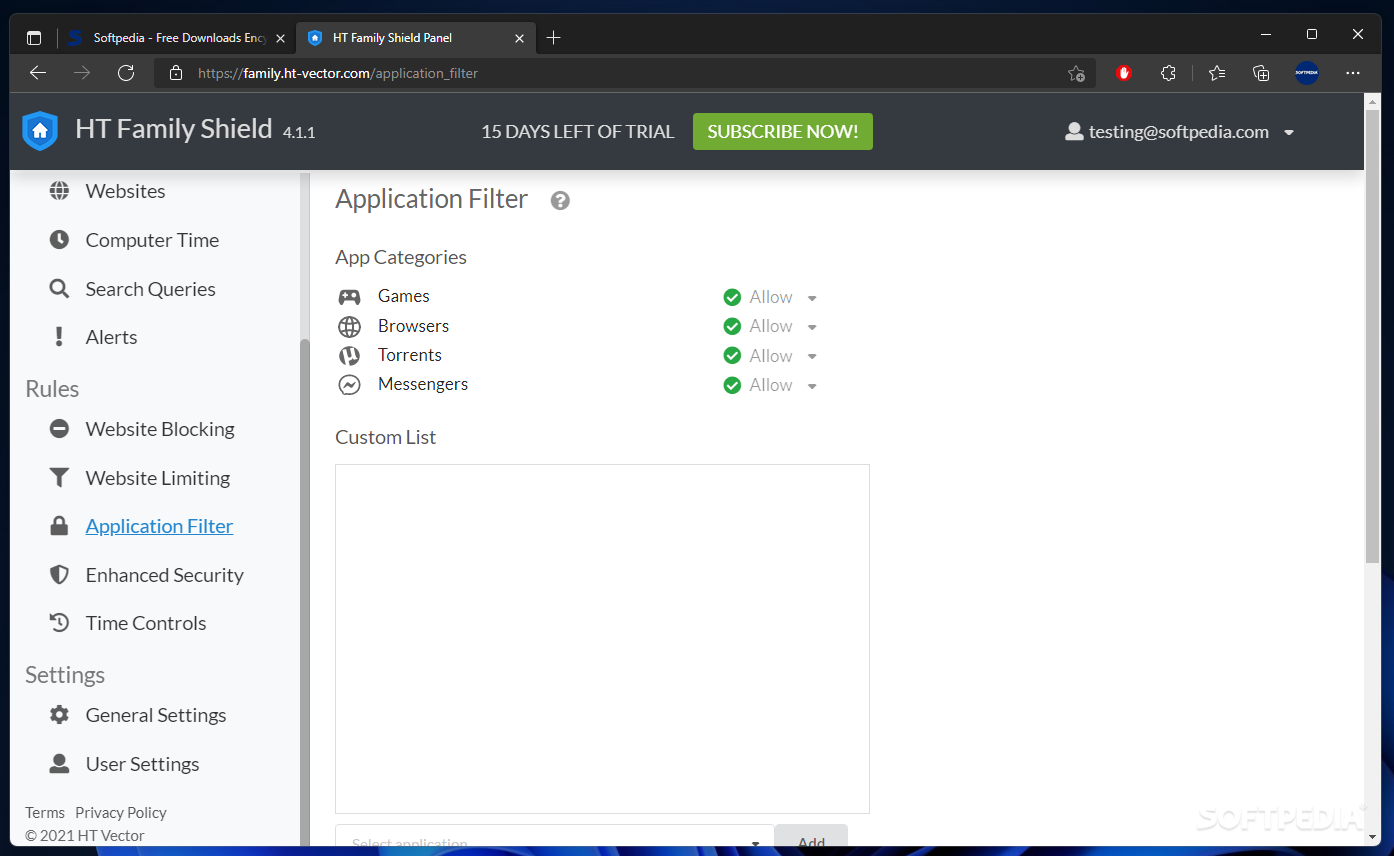Expand the Torrents Allow dropdown
The width and height of the screenshot is (1394, 856).
point(812,357)
